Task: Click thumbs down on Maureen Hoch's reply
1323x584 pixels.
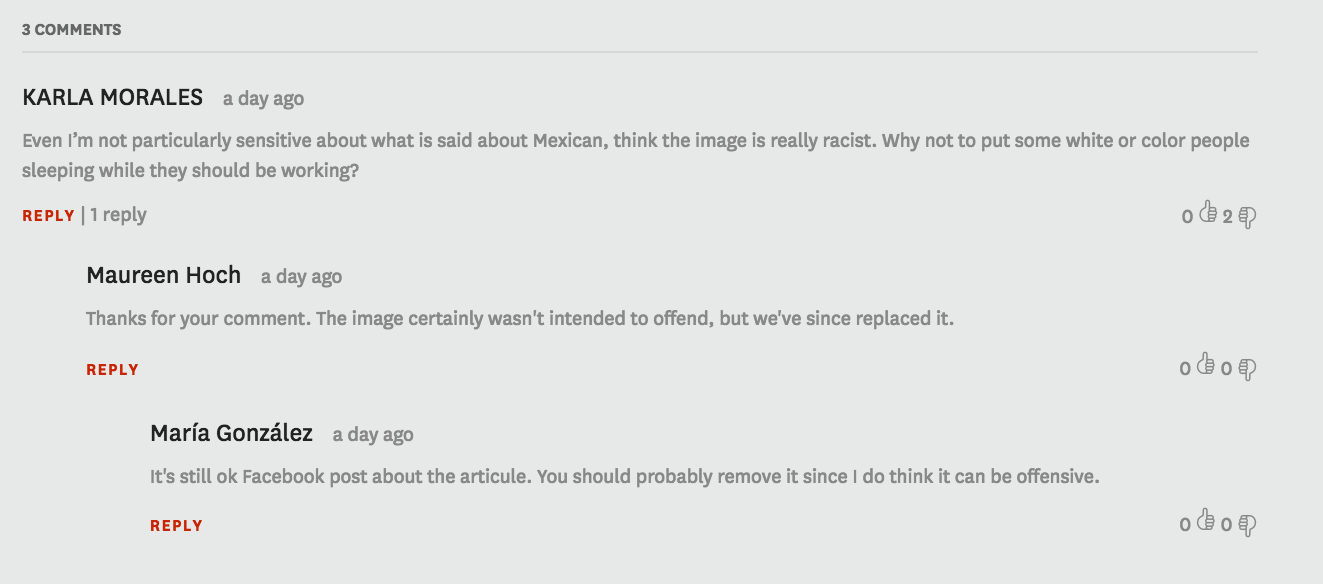Action: 1247,369
